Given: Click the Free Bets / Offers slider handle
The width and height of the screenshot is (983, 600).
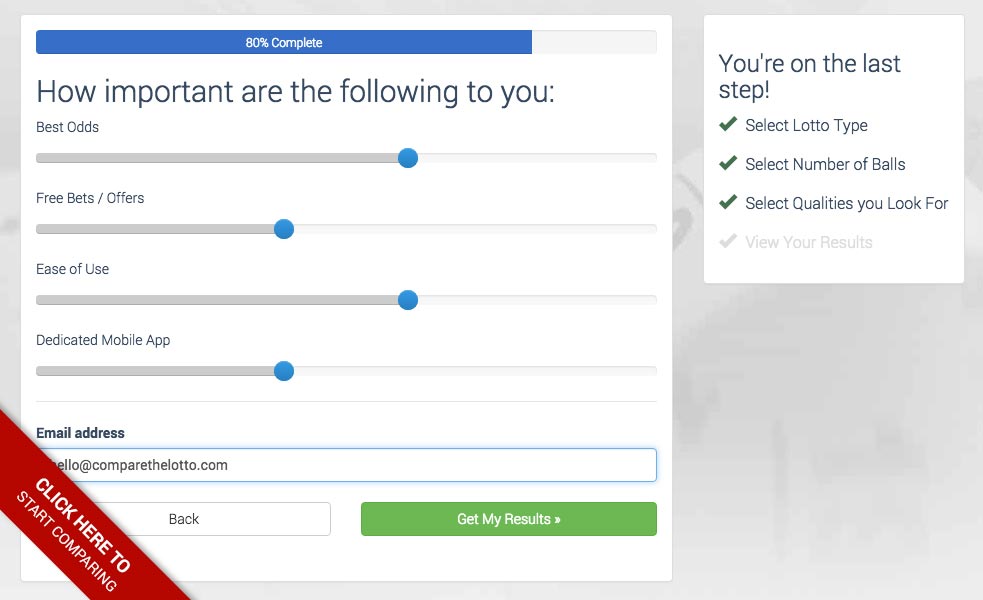Looking at the screenshot, I should pyautogui.click(x=284, y=229).
